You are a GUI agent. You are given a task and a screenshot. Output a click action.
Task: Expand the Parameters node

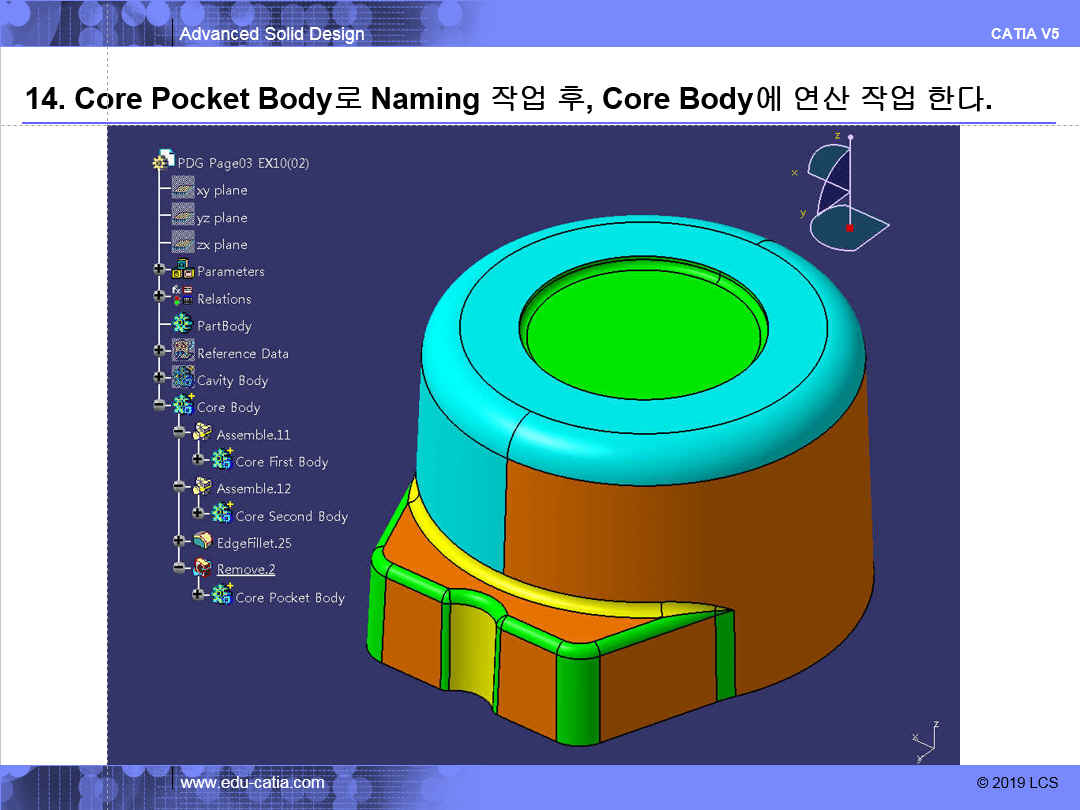click(x=159, y=270)
